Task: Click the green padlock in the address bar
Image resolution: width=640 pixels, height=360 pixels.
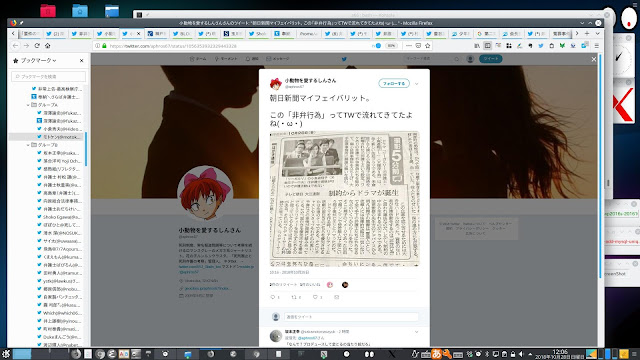Action: coord(104,46)
